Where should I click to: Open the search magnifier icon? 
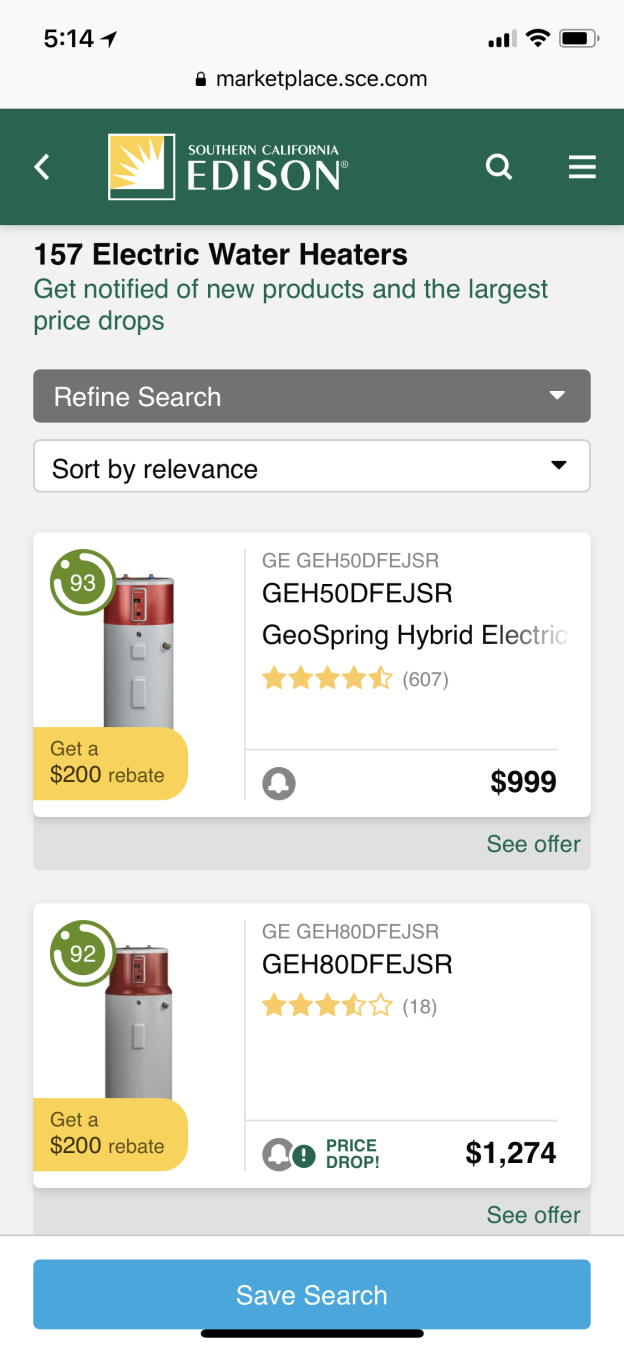tap(498, 167)
